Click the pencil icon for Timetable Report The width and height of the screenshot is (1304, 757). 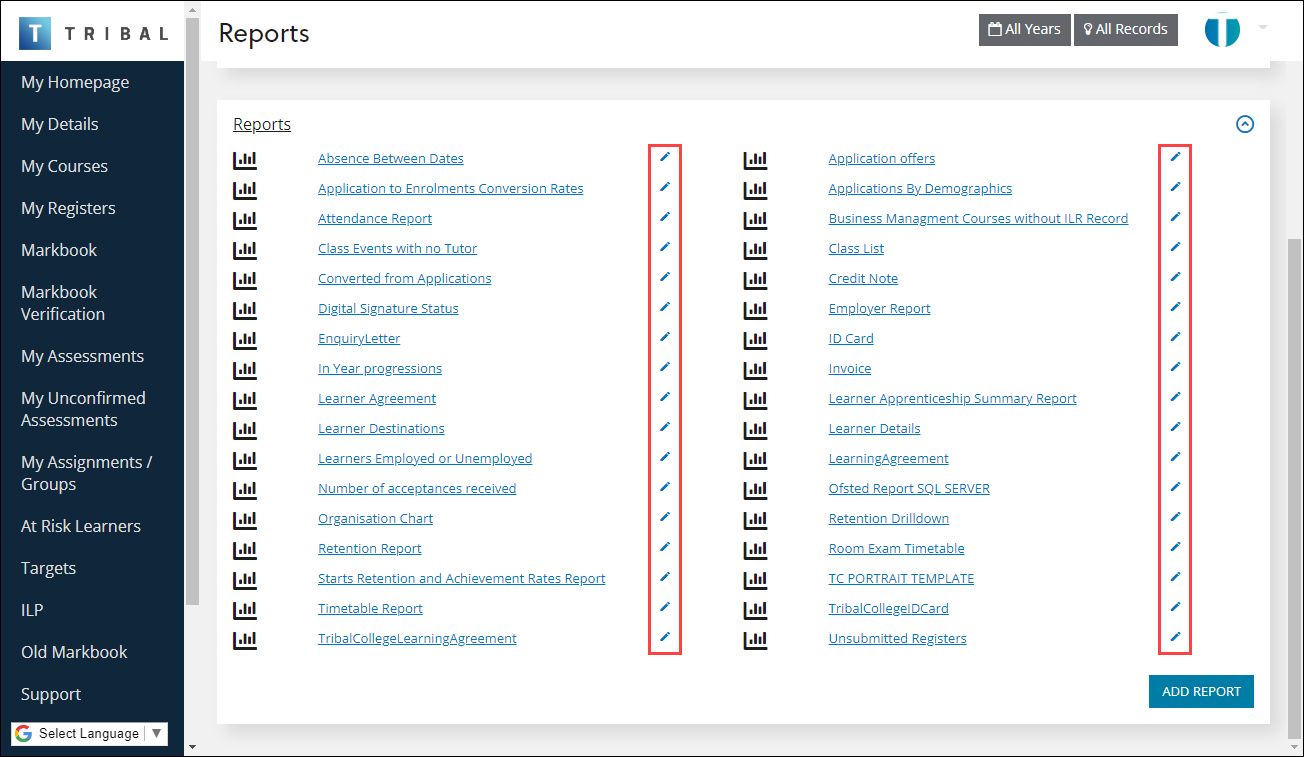(x=665, y=607)
